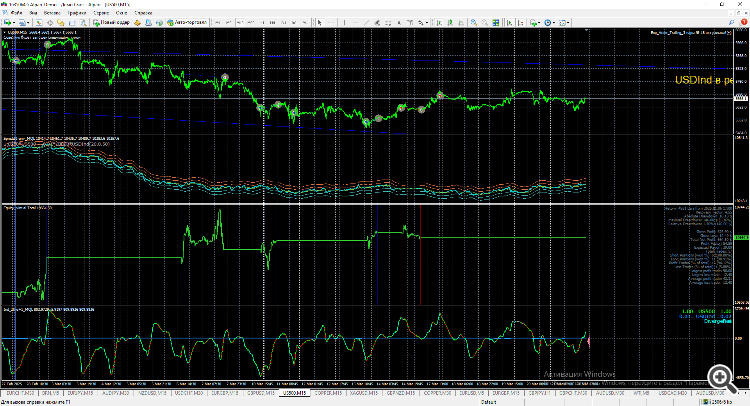This screenshot has width=750, height=406.
Task: Show the Market Watch panel
Action: click(x=39, y=22)
